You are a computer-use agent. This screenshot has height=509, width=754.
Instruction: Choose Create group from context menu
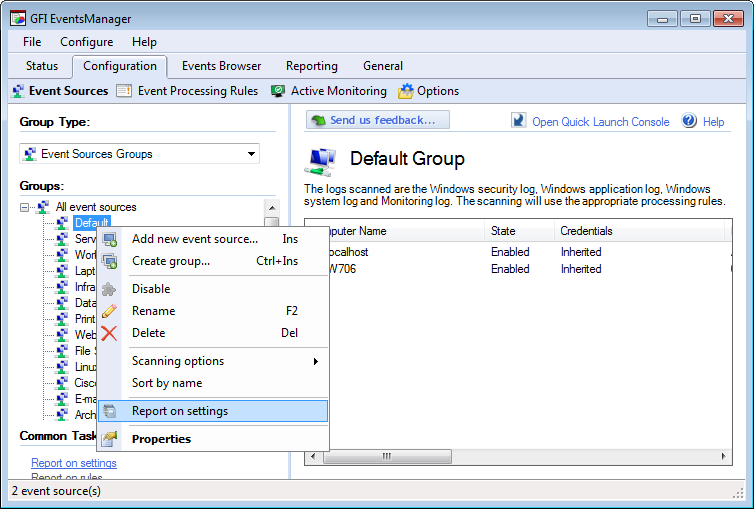(213, 261)
